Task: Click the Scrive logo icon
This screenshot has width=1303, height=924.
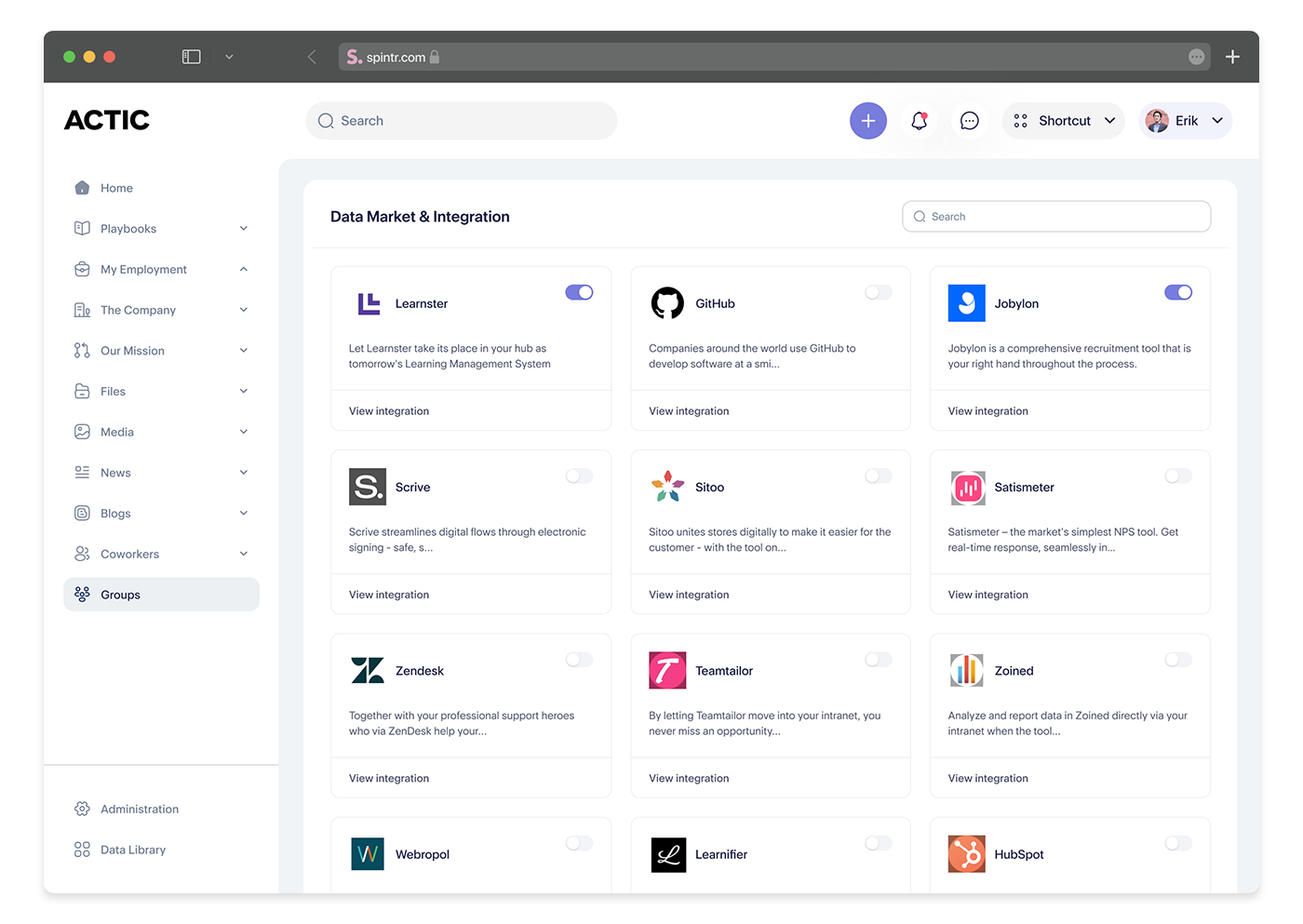Action: (368, 487)
